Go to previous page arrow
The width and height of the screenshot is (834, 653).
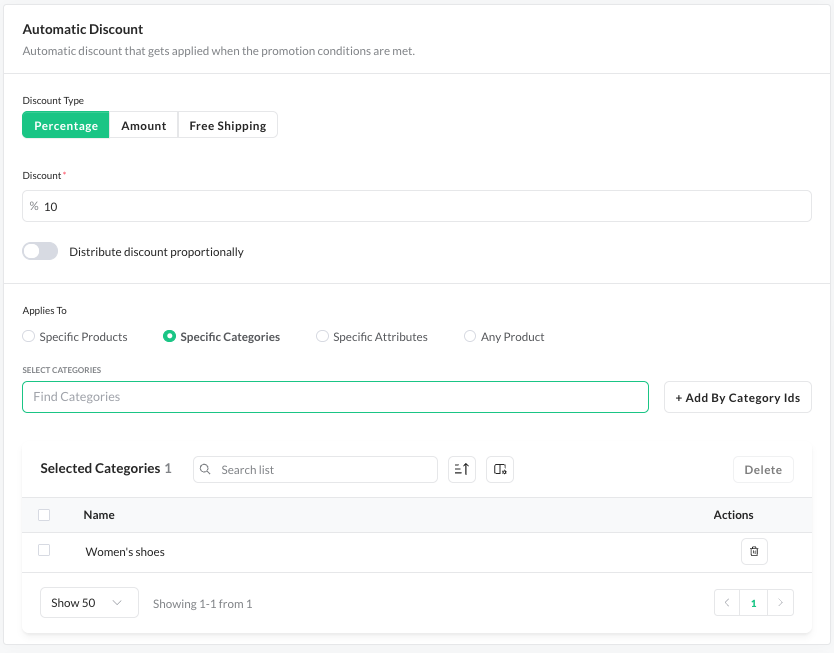tap(727, 602)
